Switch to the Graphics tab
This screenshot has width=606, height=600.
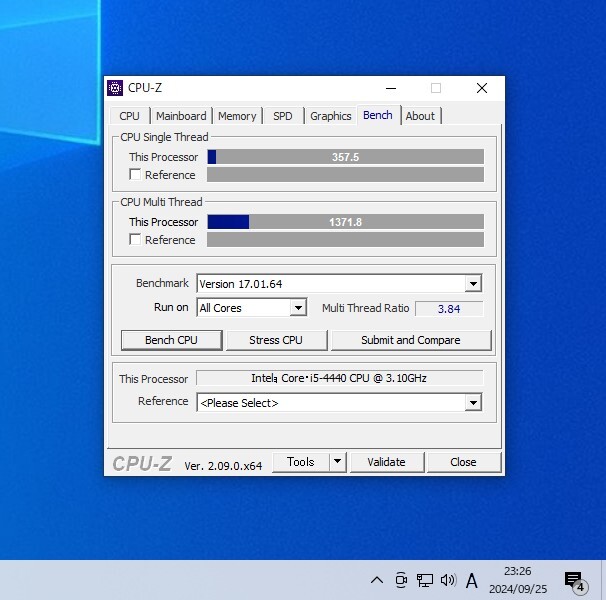[x=331, y=116]
